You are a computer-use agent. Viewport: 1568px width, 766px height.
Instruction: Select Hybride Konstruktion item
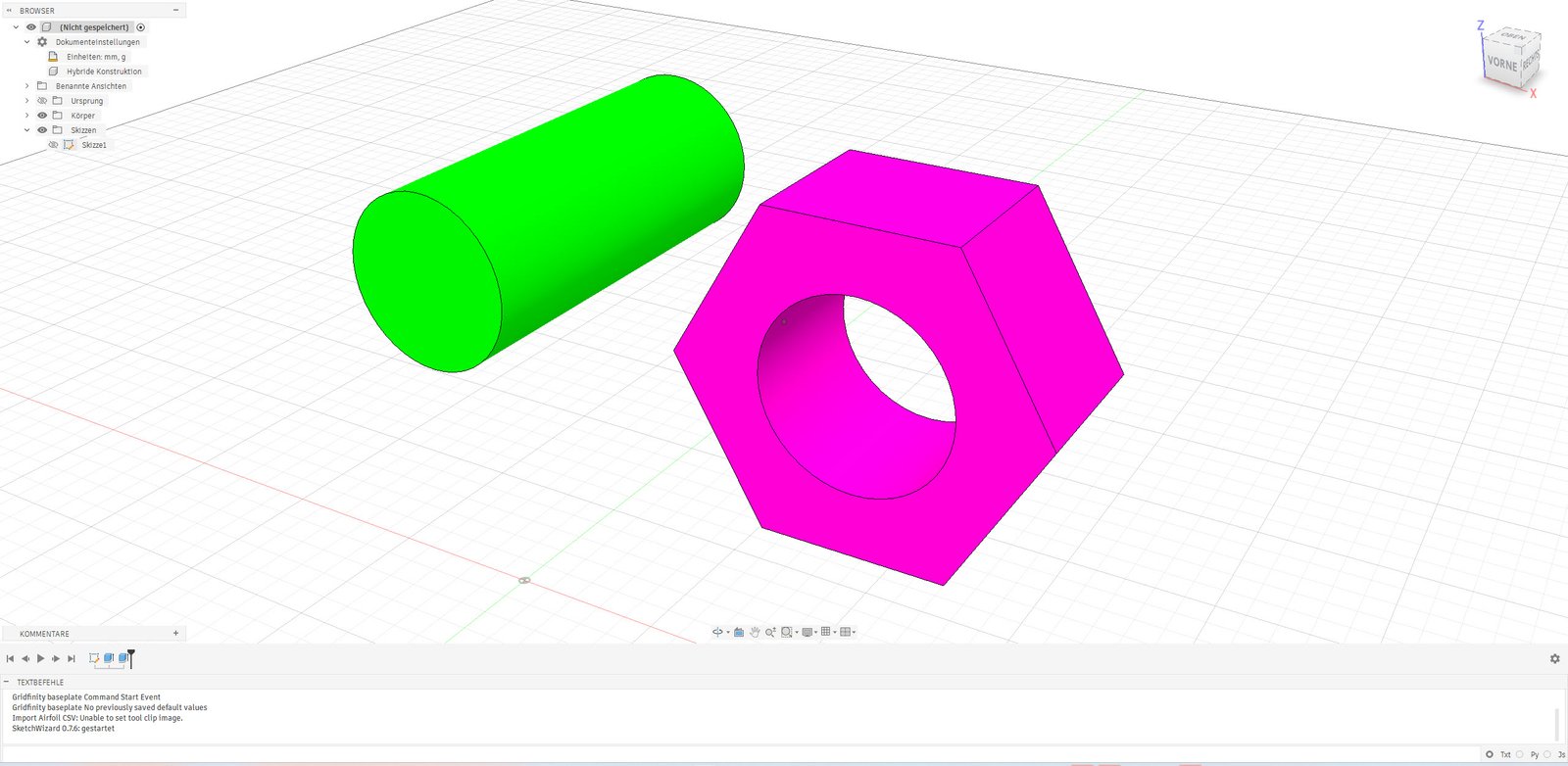coord(104,72)
